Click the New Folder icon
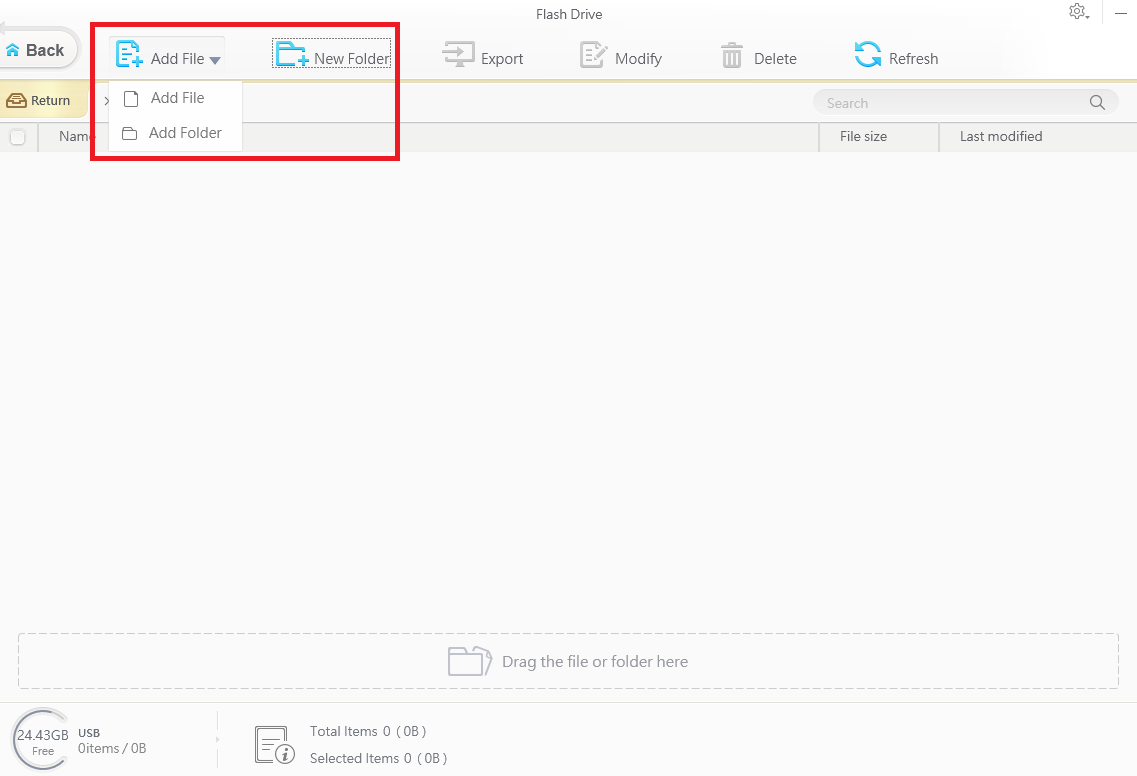This screenshot has width=1137, height=776. [292, 55]
